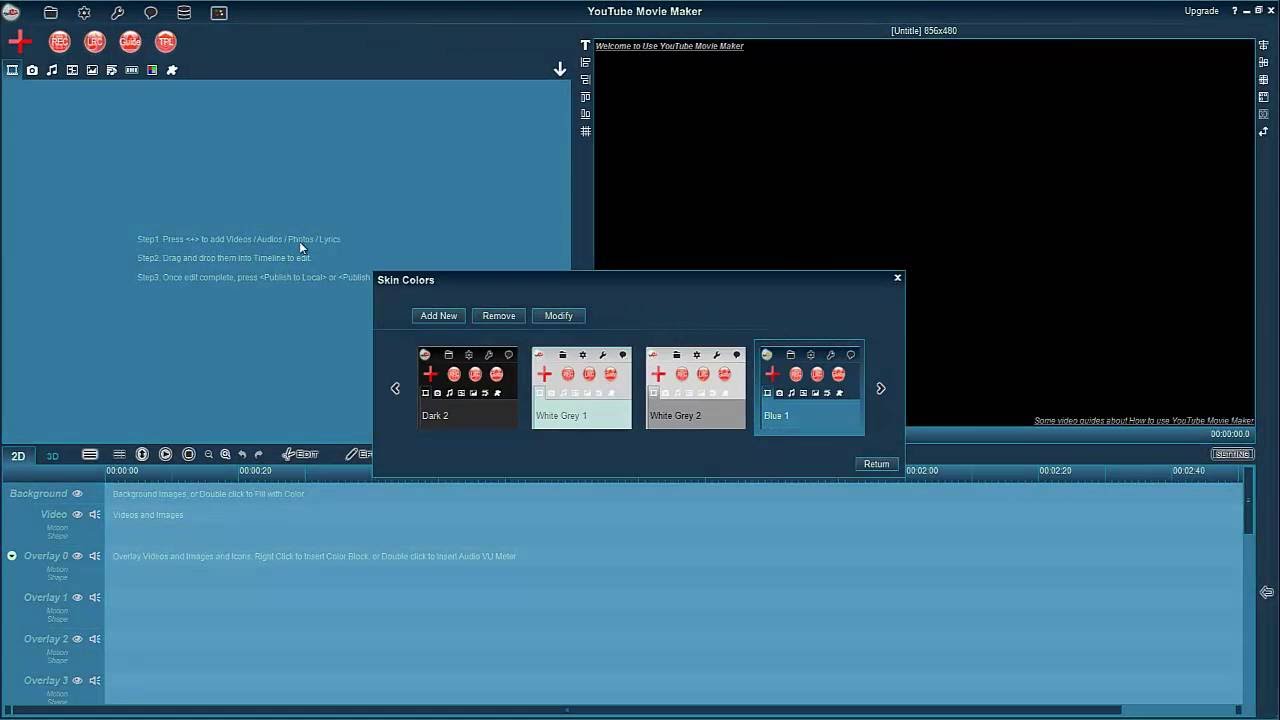Click the timeline stop button

click(188, 454)
